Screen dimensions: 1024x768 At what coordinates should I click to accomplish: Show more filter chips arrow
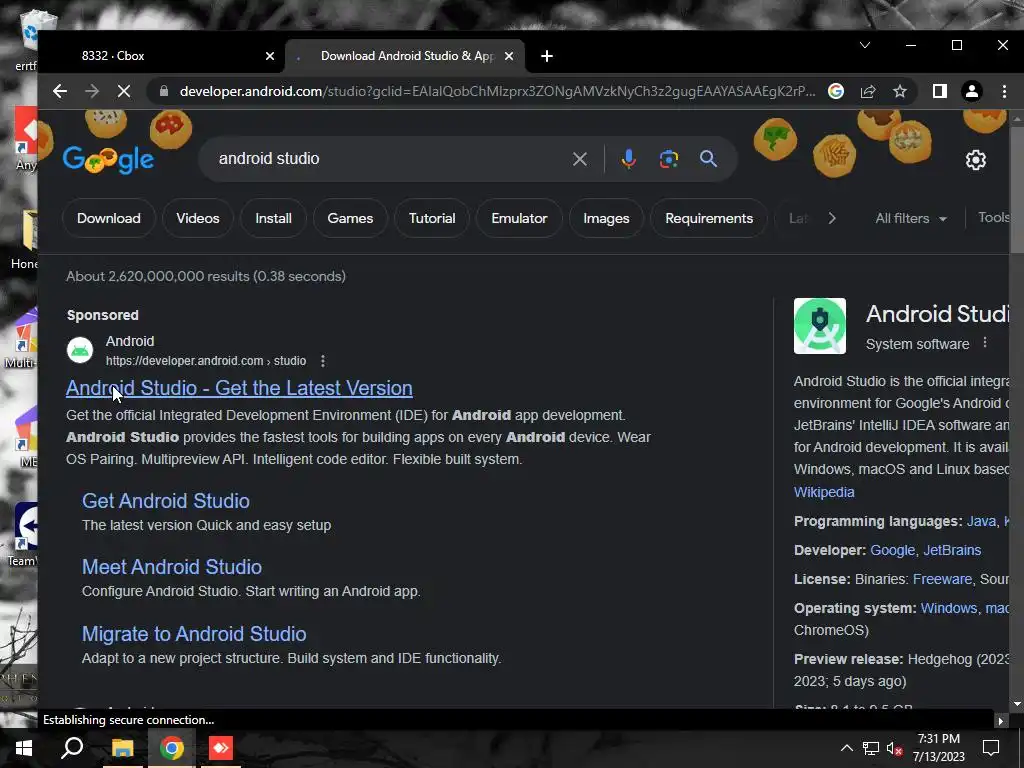point(831,218)
